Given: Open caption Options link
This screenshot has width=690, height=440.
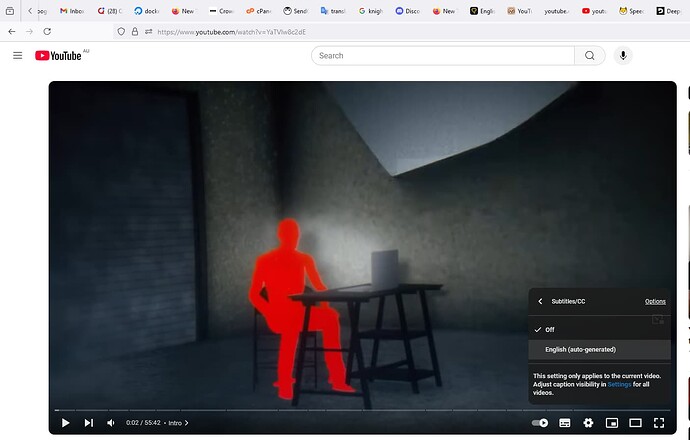Looking at the screenshot, I should pos(655,301).
